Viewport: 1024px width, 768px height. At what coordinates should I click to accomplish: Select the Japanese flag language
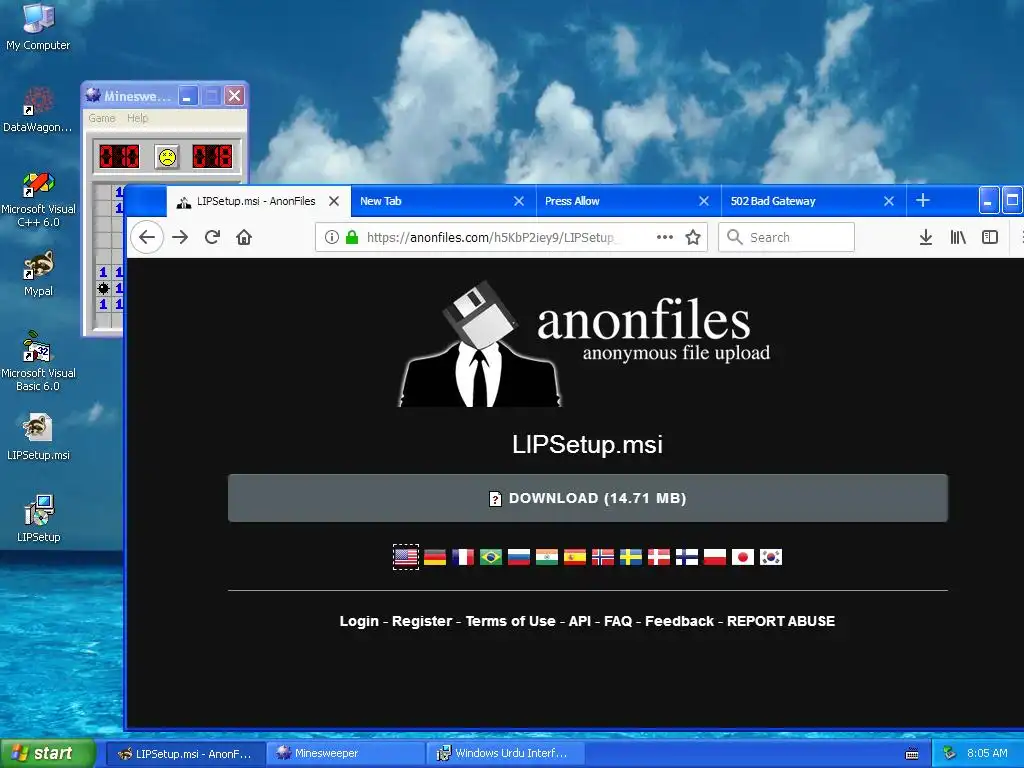point(743,557)
